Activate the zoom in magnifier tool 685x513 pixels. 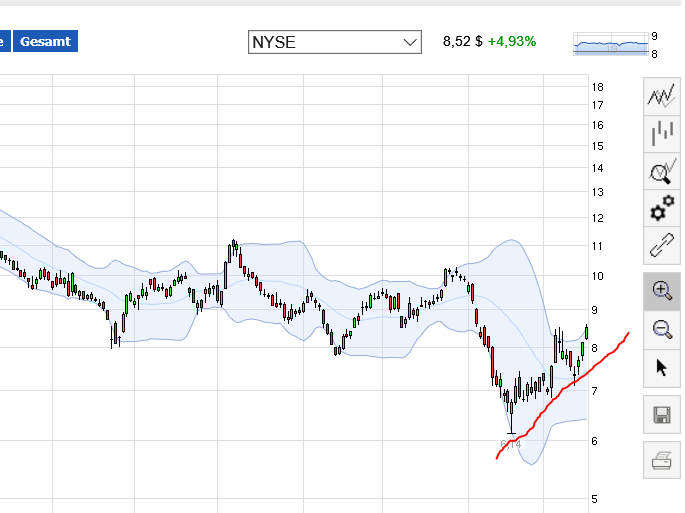[661, 291]
